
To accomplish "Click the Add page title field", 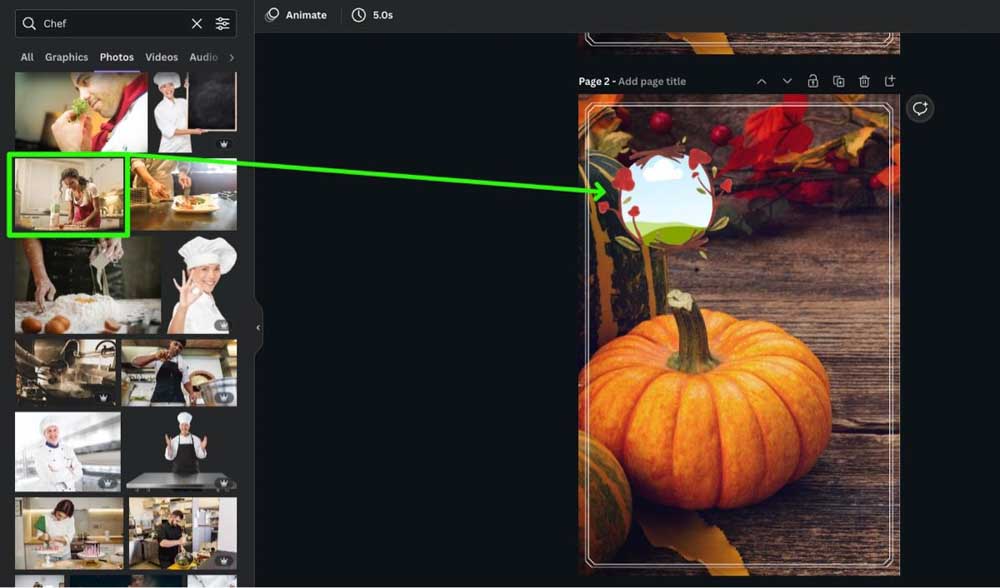I will (652, 82).
